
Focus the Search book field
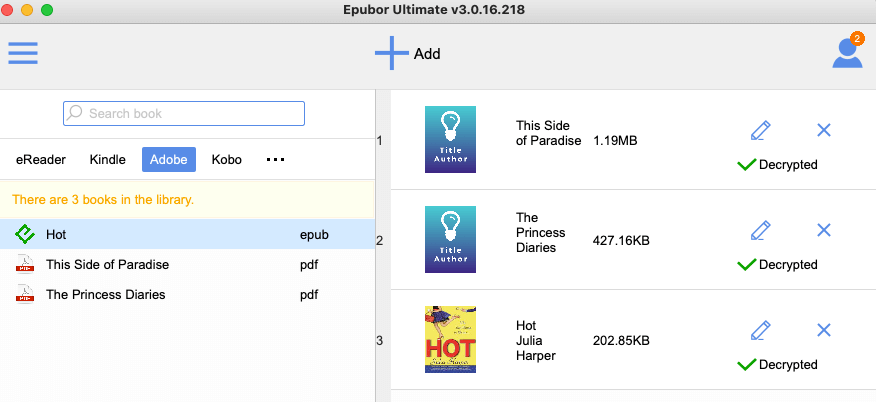[x=184, y=113]
